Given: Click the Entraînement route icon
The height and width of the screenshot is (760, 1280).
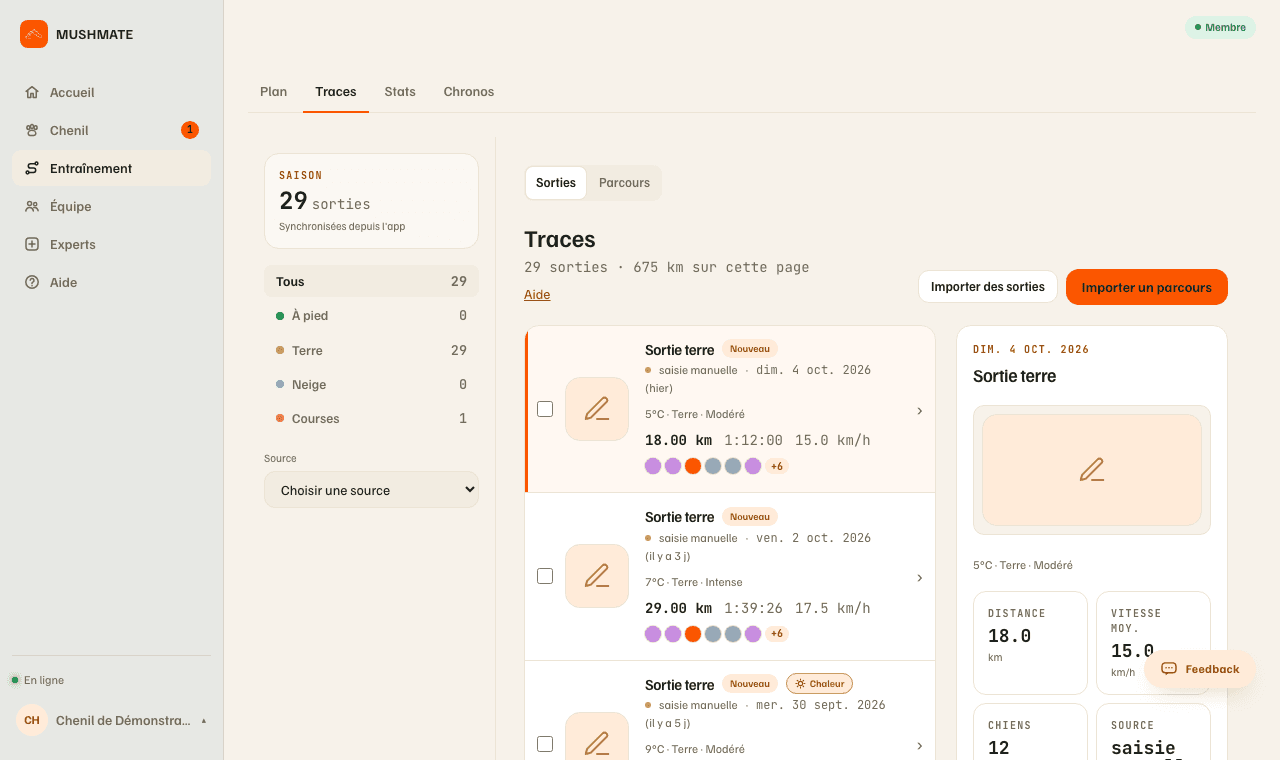Looking at the screenshot, I should (32, 168).
